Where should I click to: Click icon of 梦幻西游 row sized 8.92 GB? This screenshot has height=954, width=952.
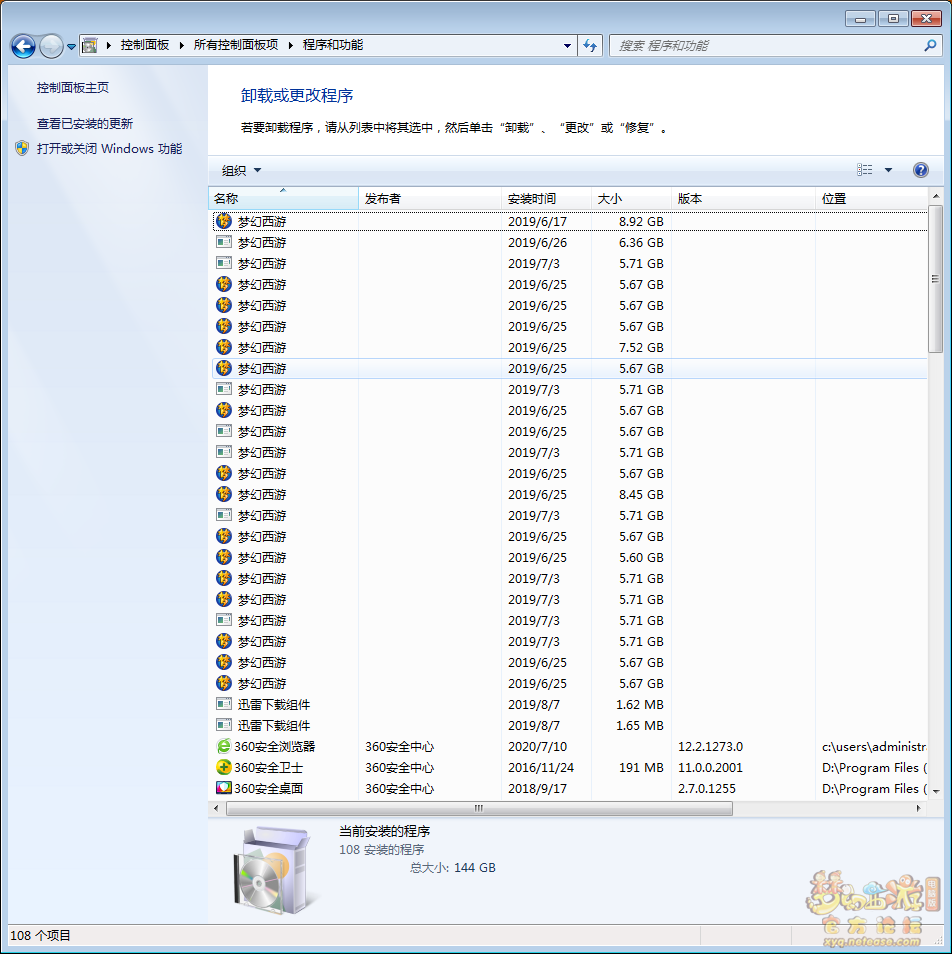[x=224, y=221]
